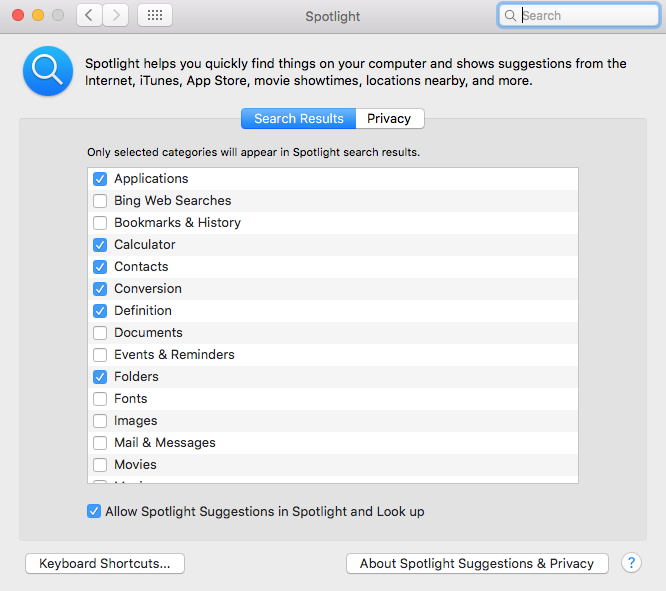Screen dimensions: 666x591
Task: Click the Mail & Messages label
Action: coord(165,443)
